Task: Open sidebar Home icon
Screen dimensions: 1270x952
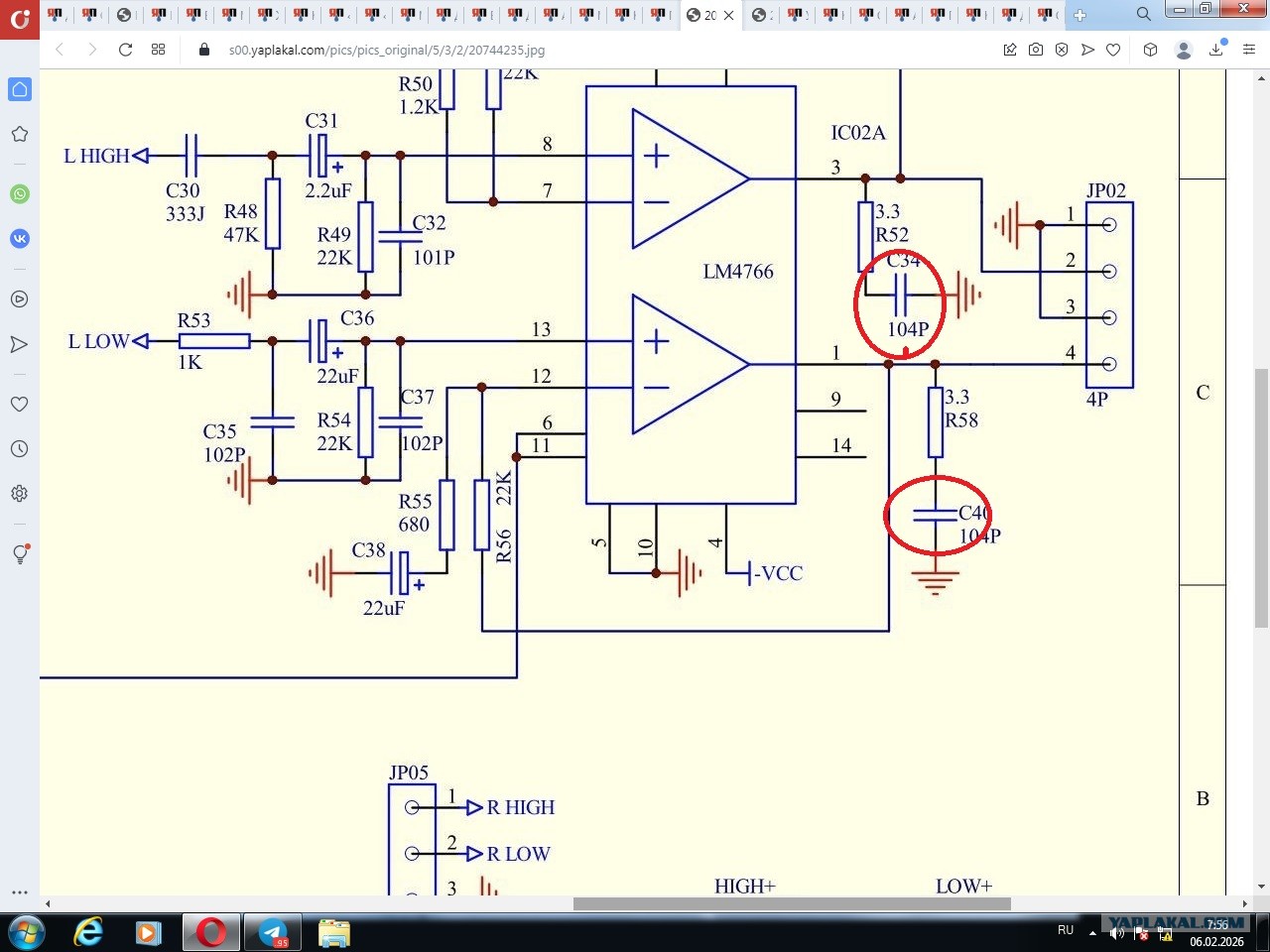Action: 20,89
